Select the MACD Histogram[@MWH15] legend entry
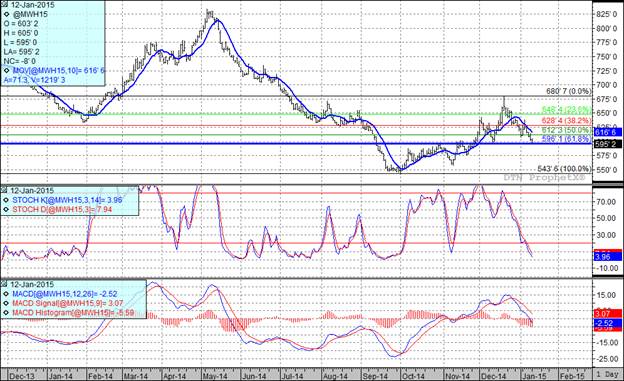Viewport: 624px width, 381px height. point(73,313)
